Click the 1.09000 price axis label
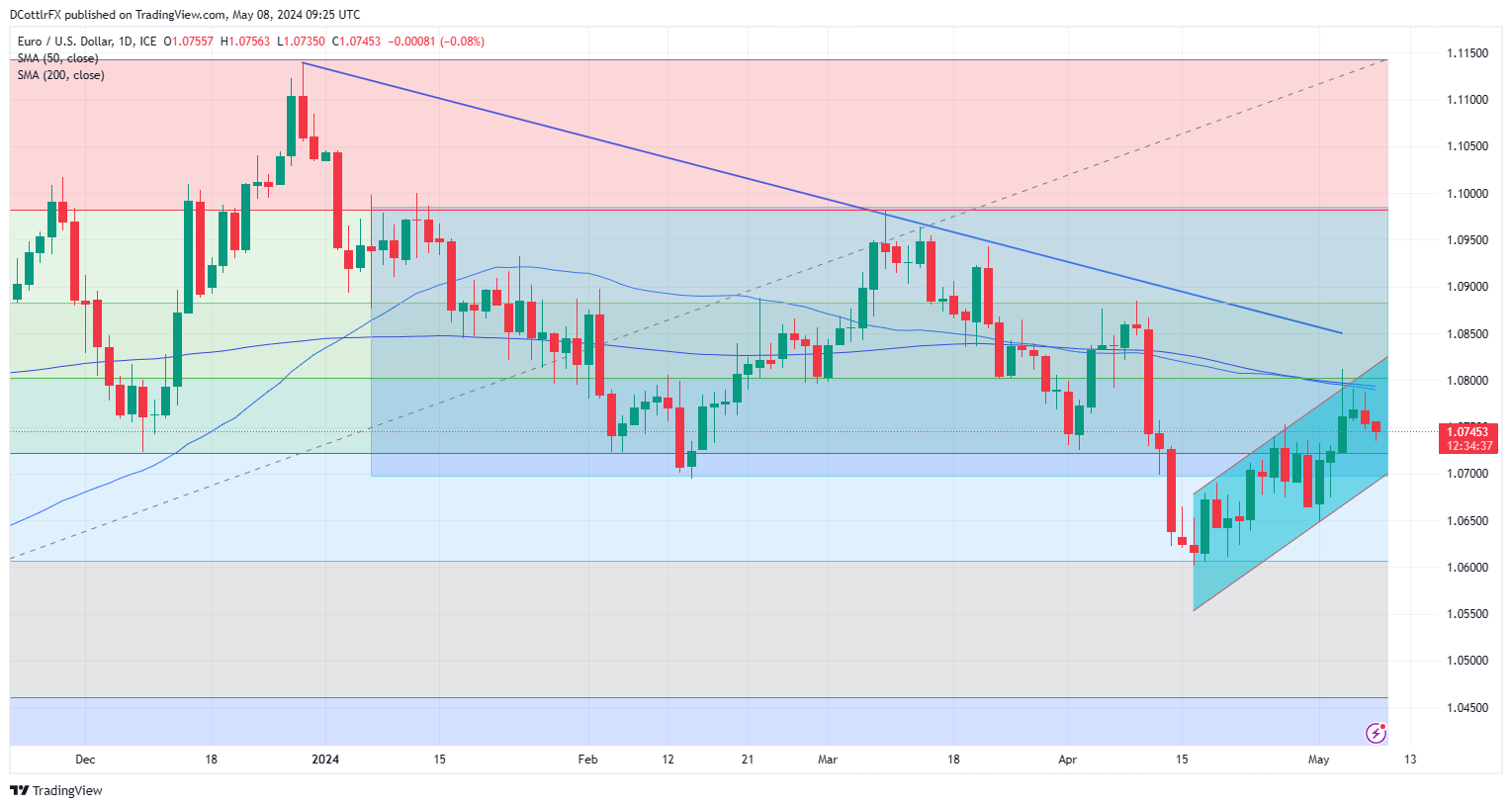The width and height of the screenshot is (1512, 808). pos(1468,287)
